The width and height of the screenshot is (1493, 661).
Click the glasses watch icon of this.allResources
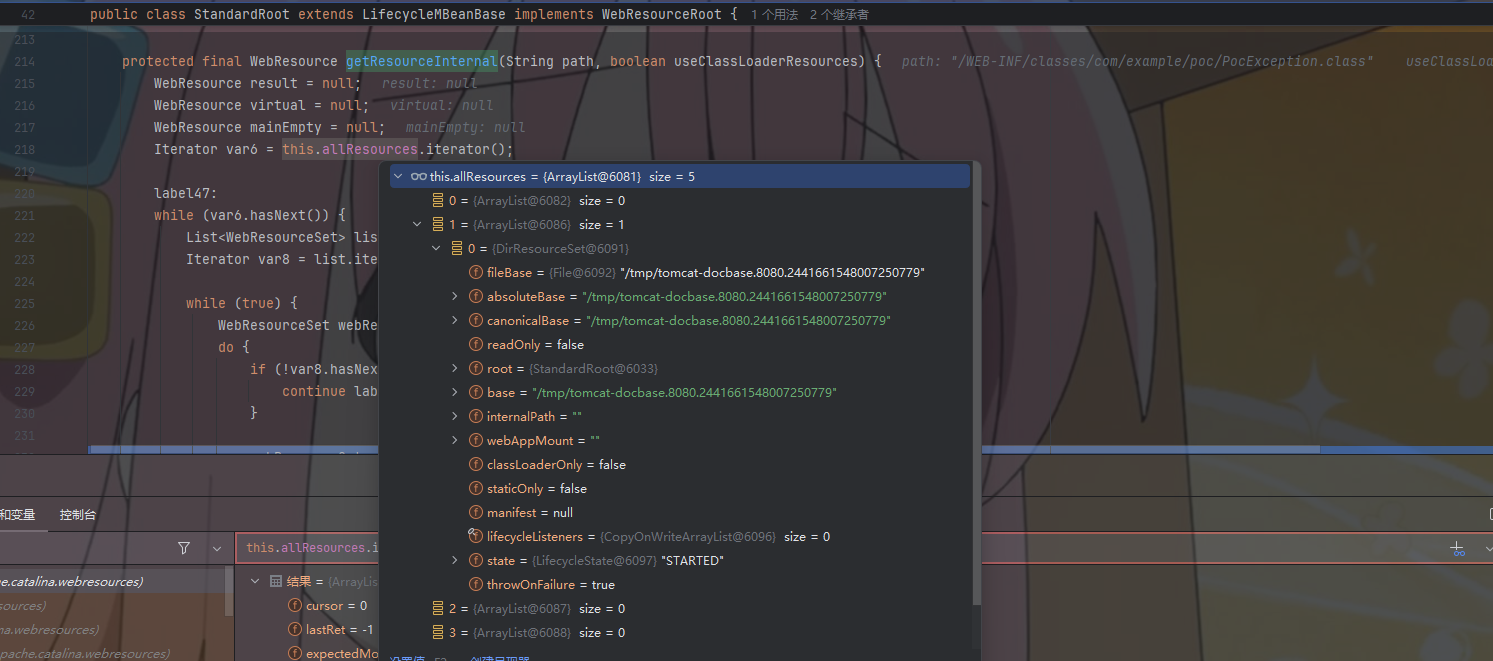[x=418, y=177]
